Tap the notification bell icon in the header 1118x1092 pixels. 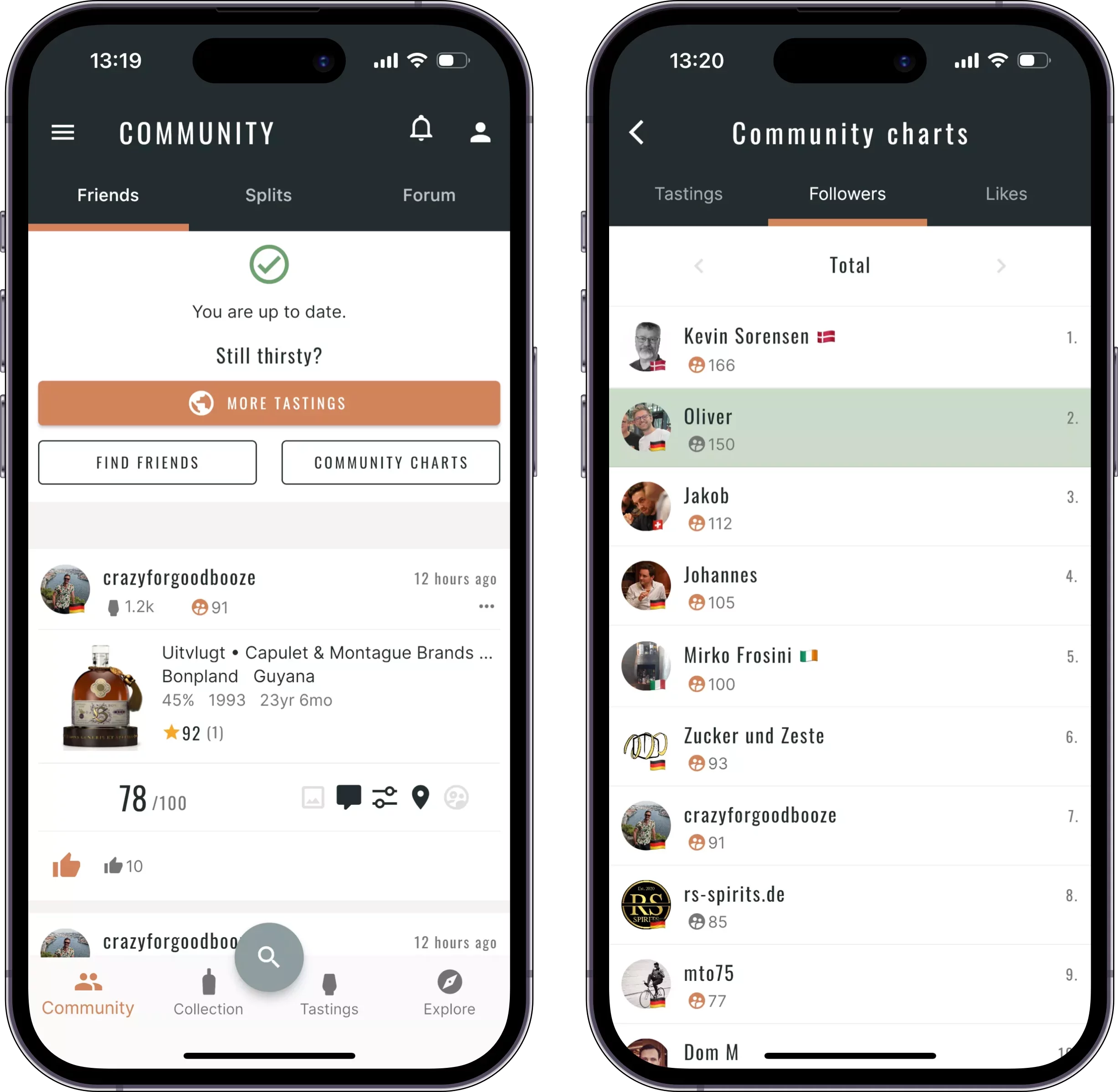click(422, 132)
